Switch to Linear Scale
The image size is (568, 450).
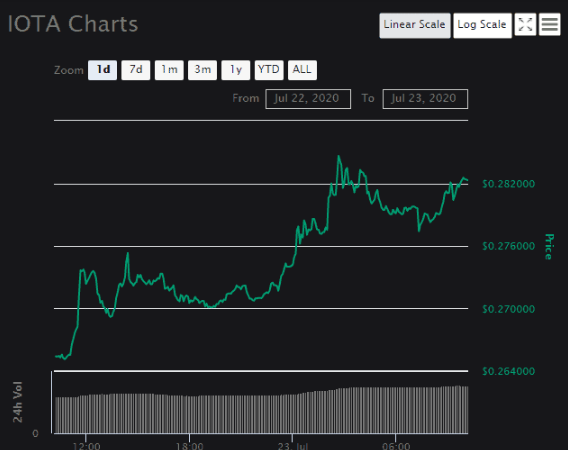click(415, 25)
